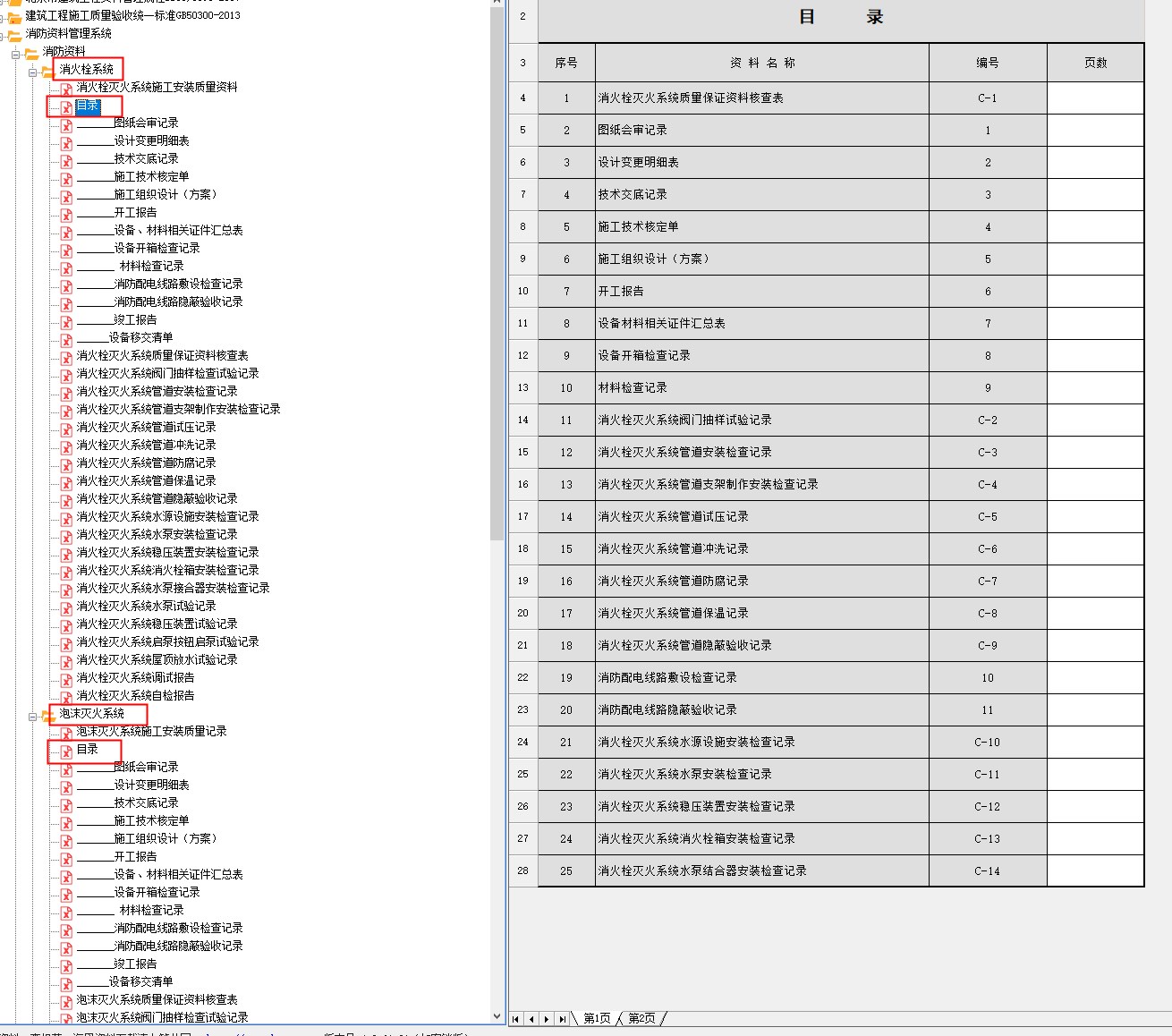
Task: Click folder icon of 建筑工程施工质量验收统一标准GB50300-2013
Action: [14, 17]
